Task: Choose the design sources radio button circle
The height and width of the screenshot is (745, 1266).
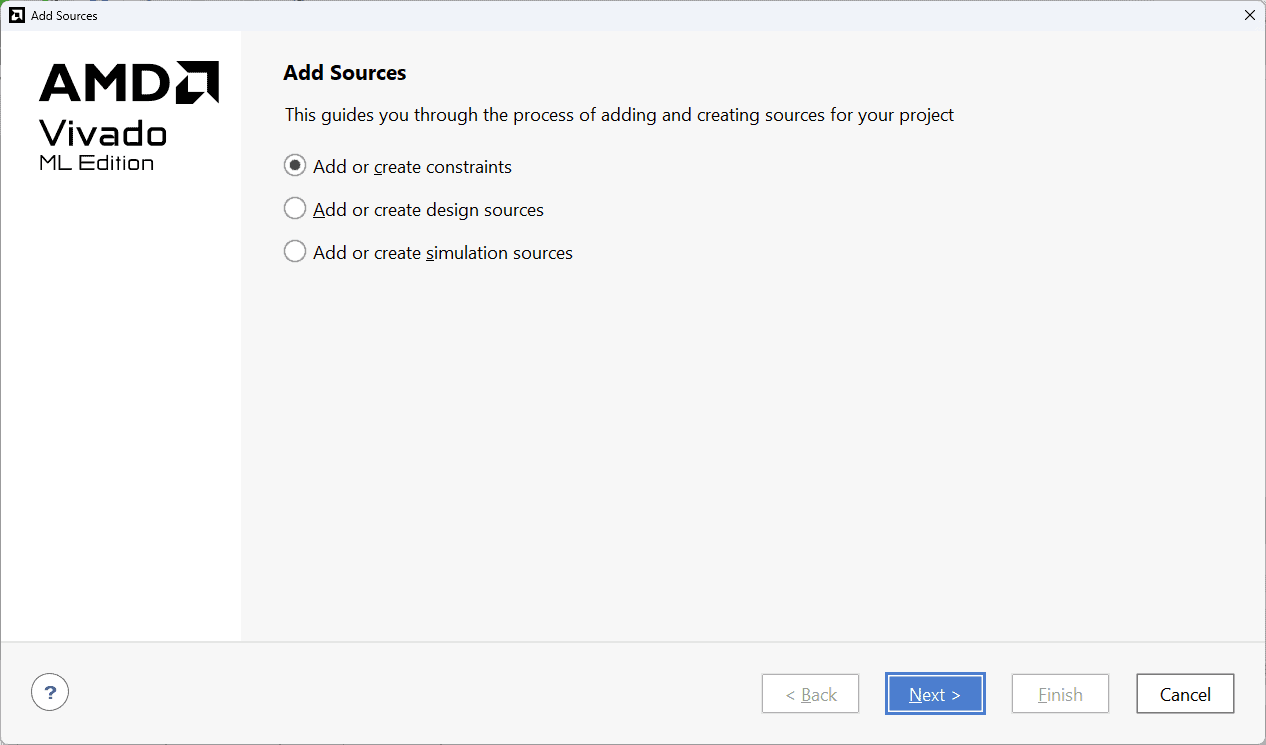Action: (x=295, y=209)
